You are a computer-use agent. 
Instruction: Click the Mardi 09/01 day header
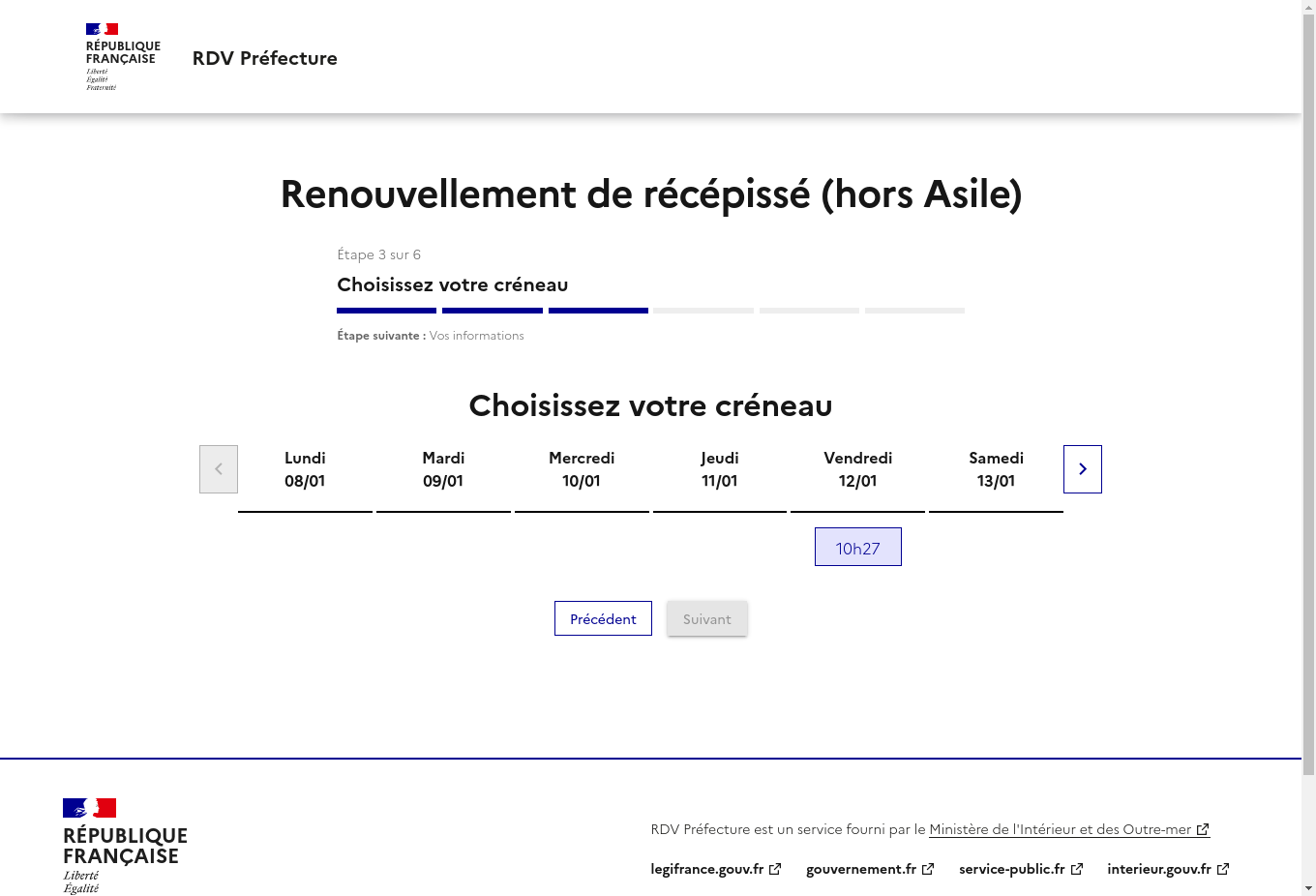click(443, 469)
